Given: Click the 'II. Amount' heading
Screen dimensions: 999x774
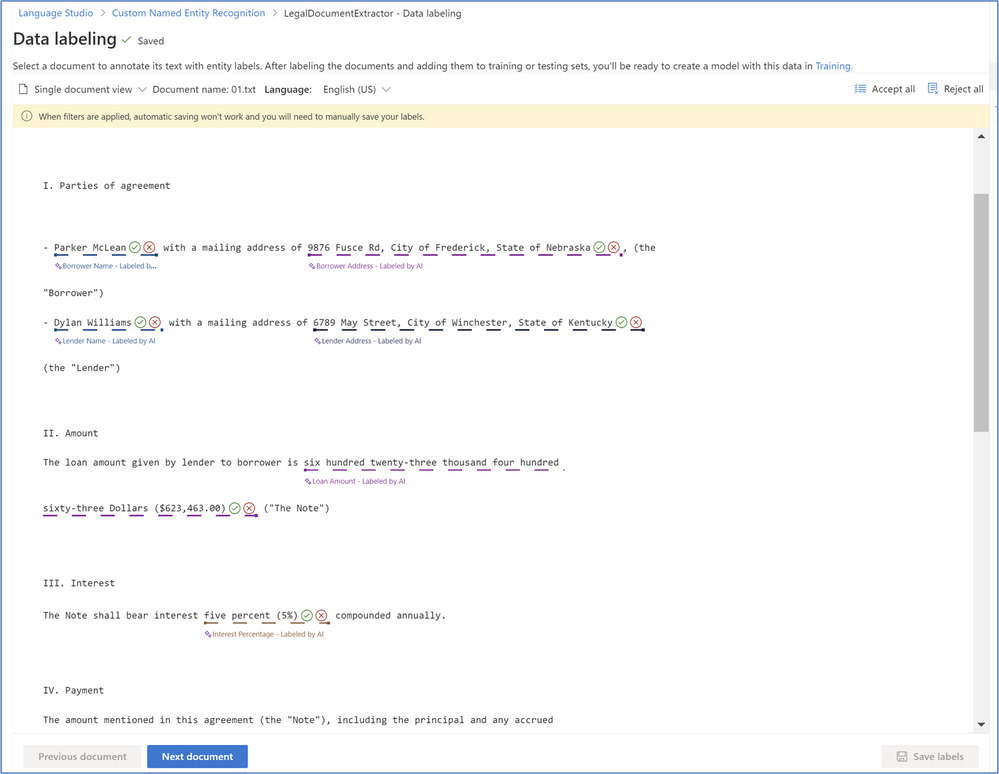Looking at the screenshot, I should tap(71, 433).
